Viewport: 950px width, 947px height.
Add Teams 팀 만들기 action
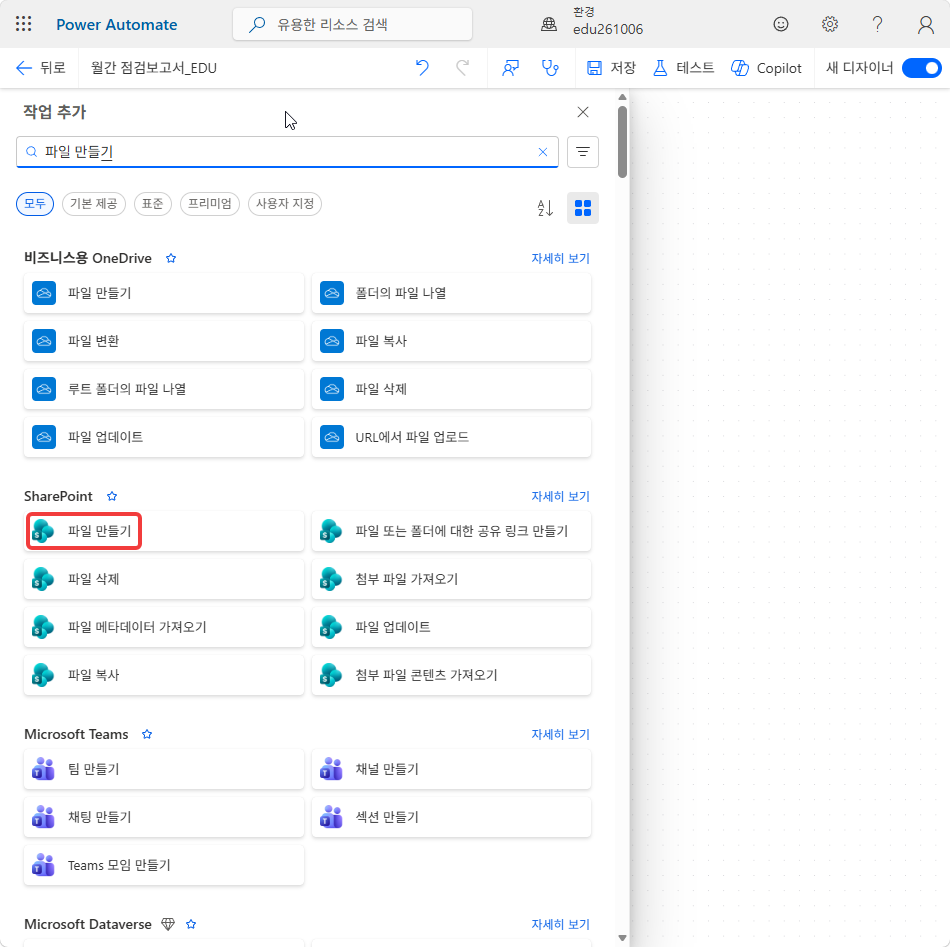coord(164,769)
